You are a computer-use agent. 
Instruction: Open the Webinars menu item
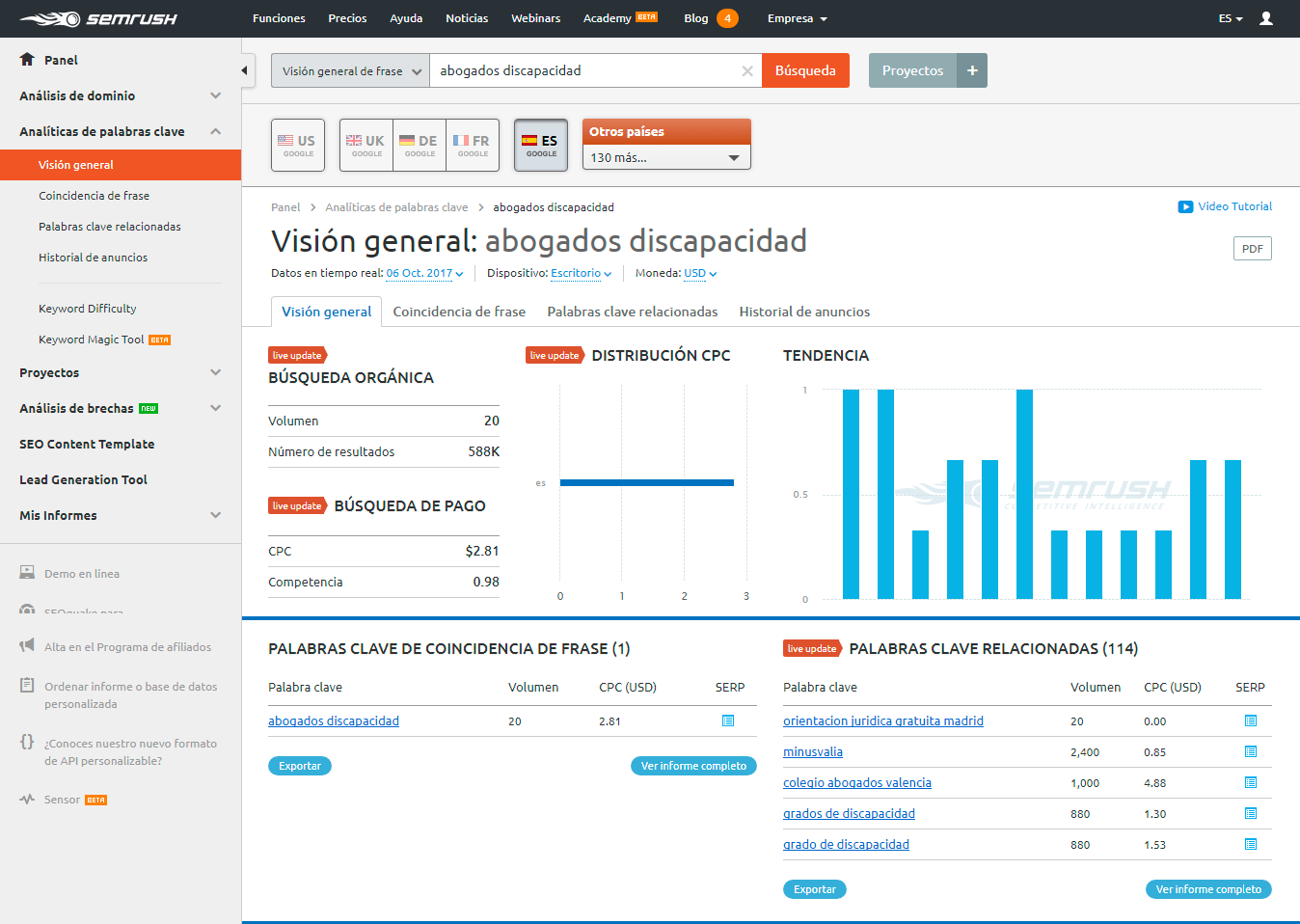point(535,17)
